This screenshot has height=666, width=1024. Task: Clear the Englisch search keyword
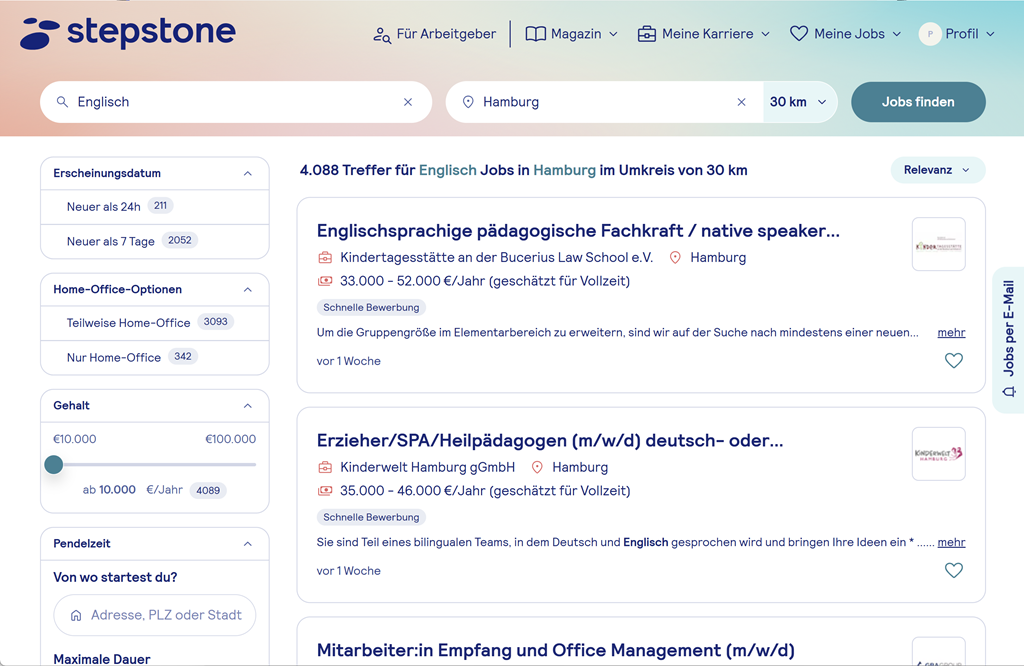click(x=408, y=102)
